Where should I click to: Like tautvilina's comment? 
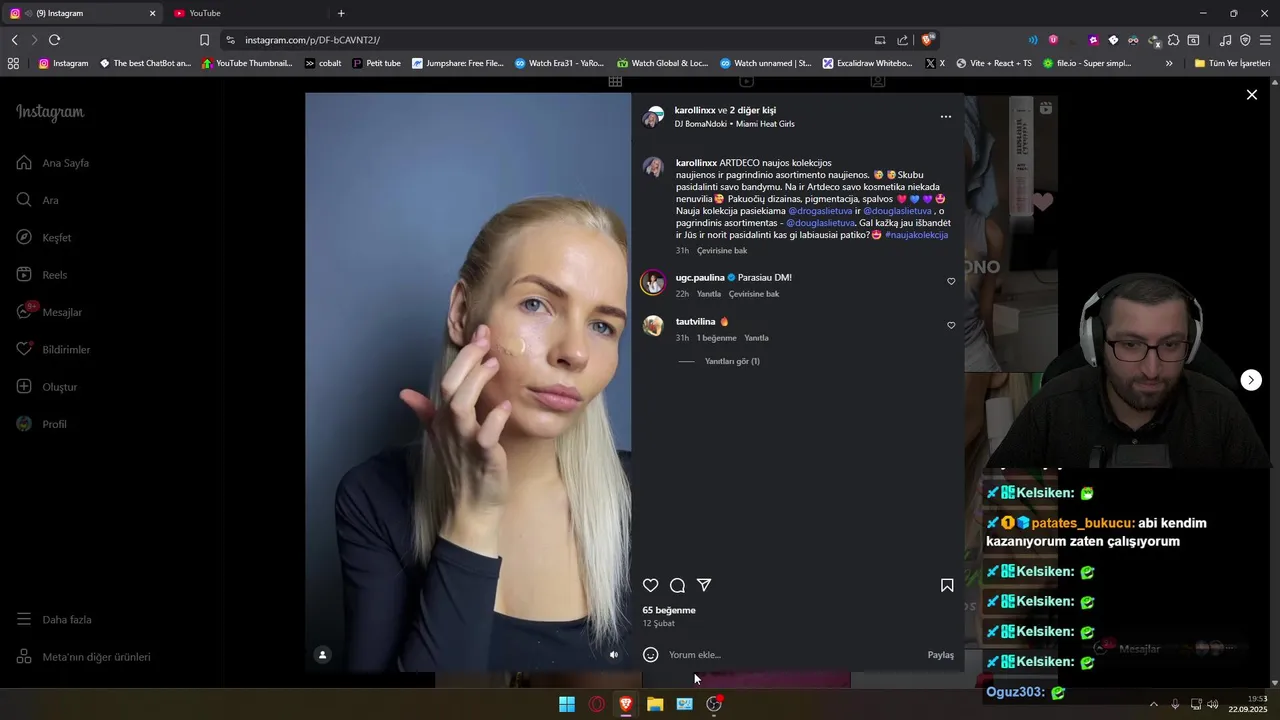(951, 325)
